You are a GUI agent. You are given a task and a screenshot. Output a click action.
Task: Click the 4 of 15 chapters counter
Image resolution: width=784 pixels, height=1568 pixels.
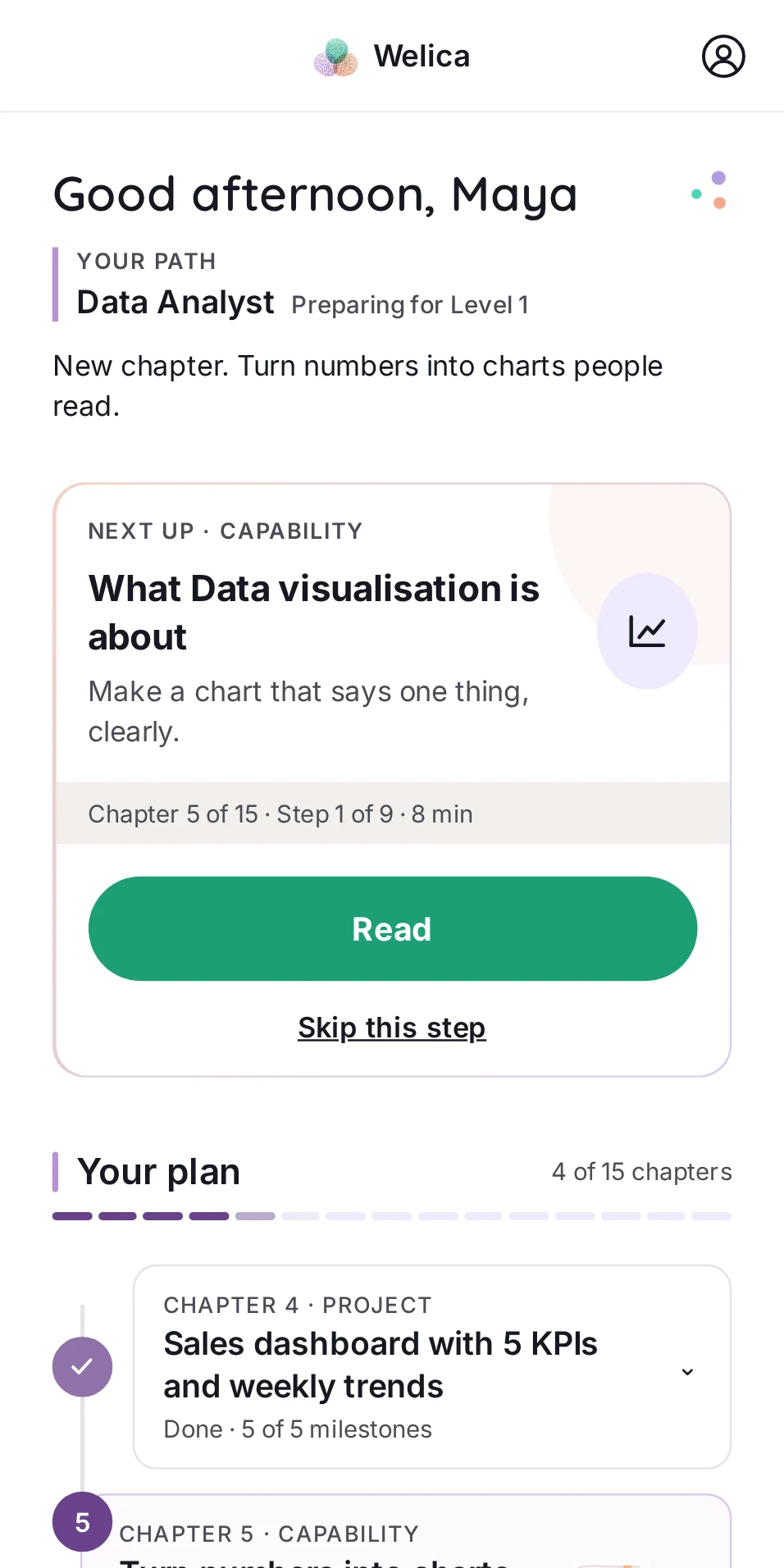click(641, 1172)
